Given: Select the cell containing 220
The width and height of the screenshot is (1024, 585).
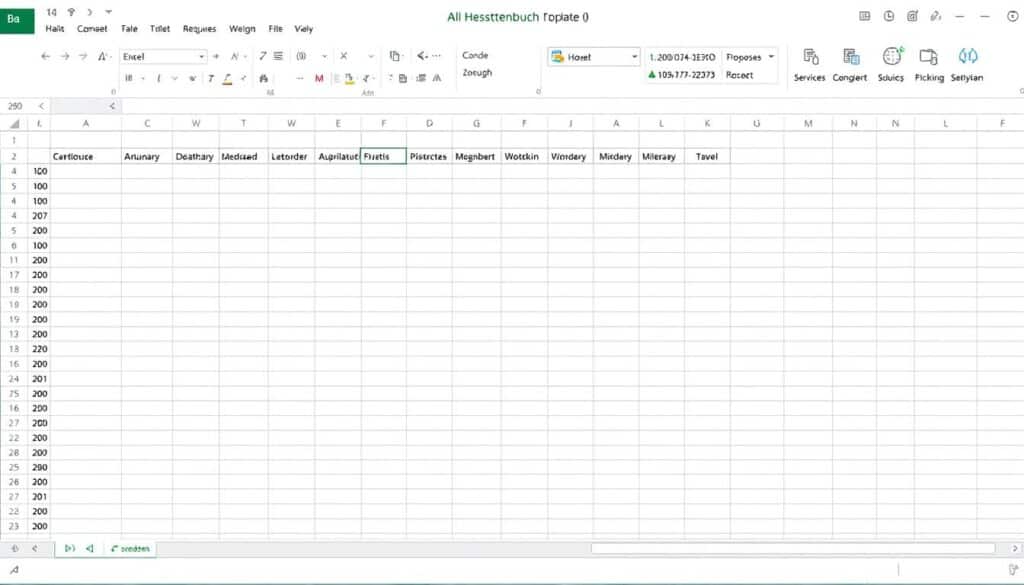Looking at the screenshot, I should (x=40, y=349).
